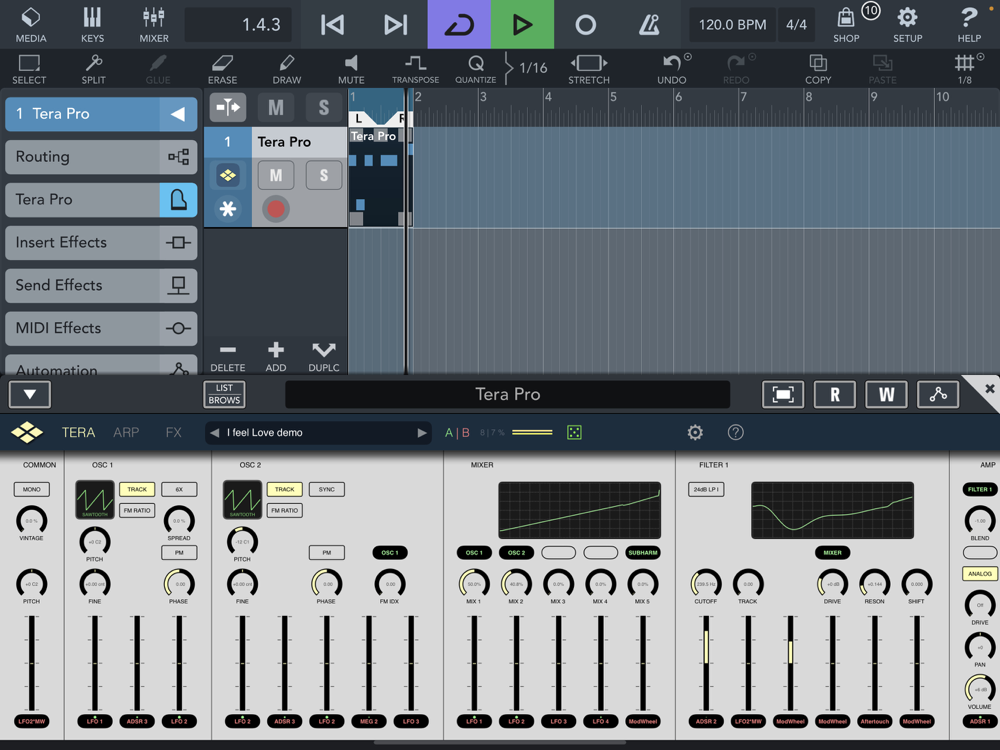Image resolution: width=1000 pixels, height=750 pixels.
Task: Enable the metronome
Action: click(649, 25)
